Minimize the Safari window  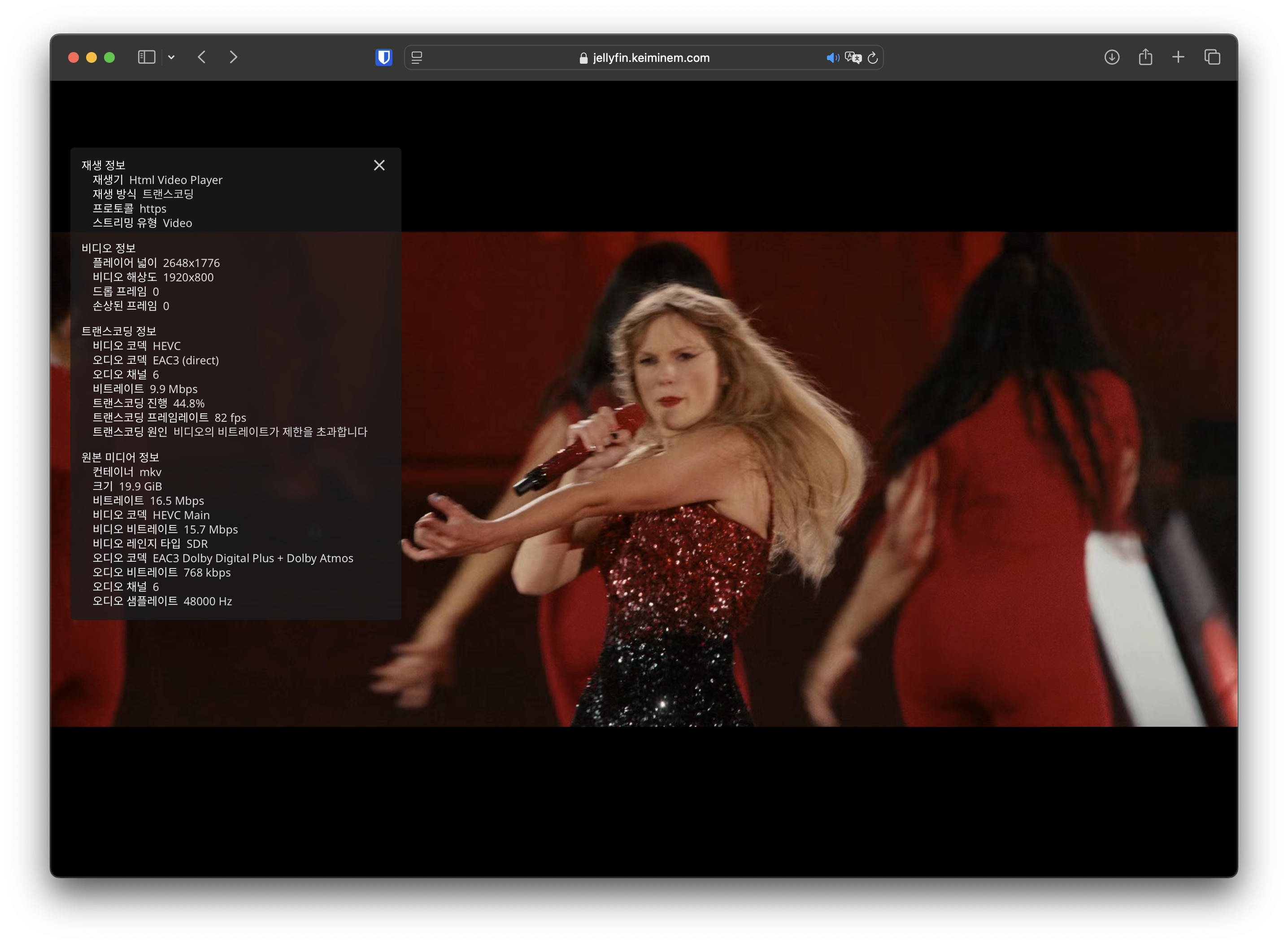tap(91, 57)
